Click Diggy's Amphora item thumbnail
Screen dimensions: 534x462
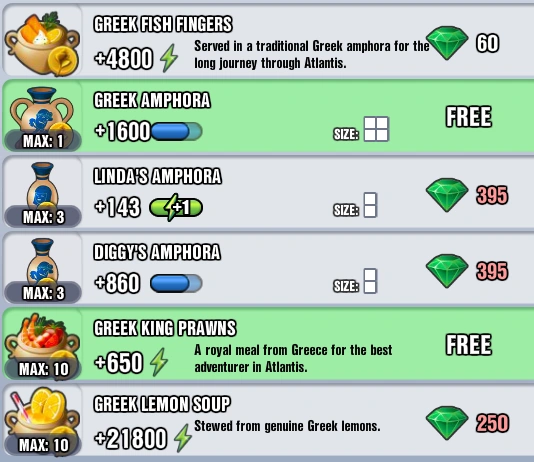pyautogui.click(x=42, y=265)
